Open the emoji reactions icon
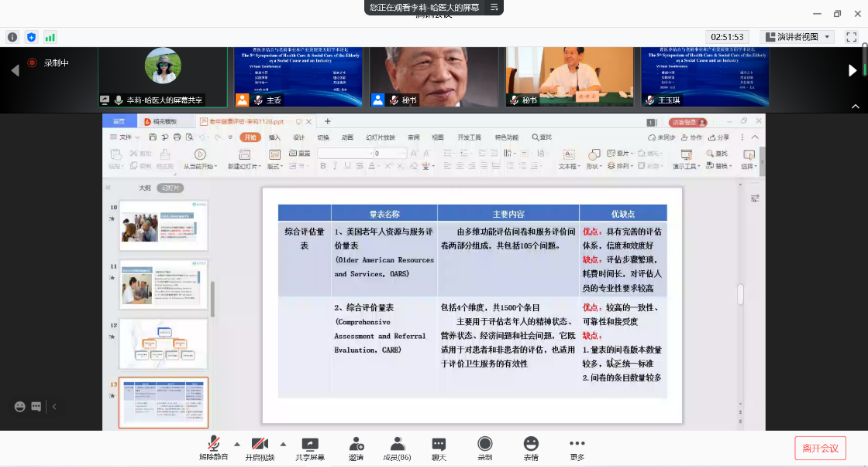 531,444
